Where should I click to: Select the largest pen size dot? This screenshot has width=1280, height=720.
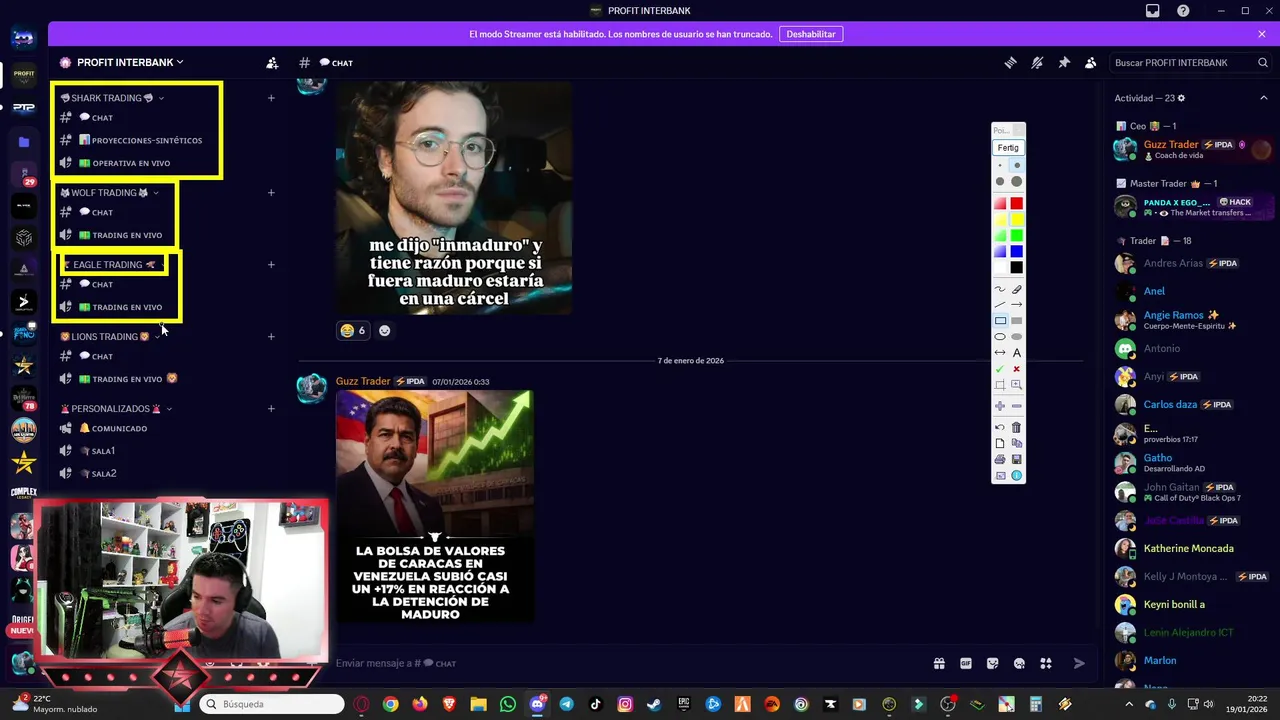tap(1017, 181)
